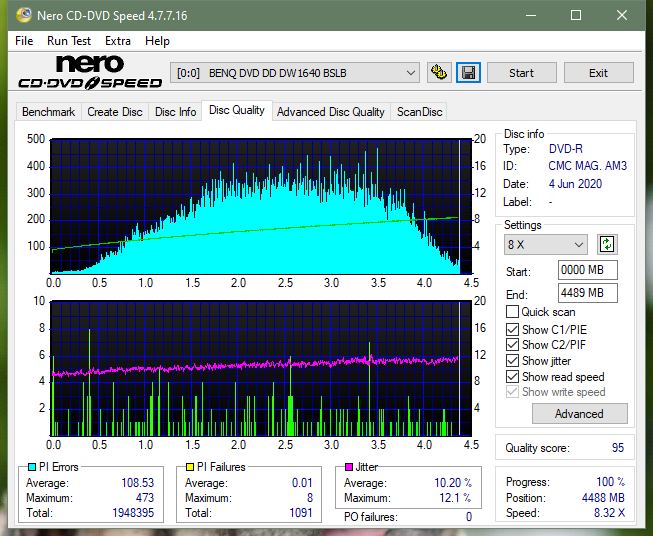Click PI Errors total 1948395
This screenshot has width=653, height=536.
[x=133, y=513]
